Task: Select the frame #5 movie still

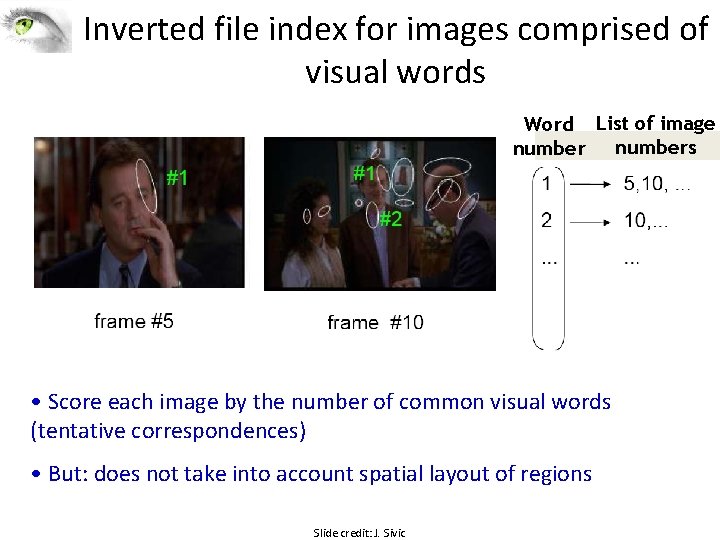Action: 139,213
